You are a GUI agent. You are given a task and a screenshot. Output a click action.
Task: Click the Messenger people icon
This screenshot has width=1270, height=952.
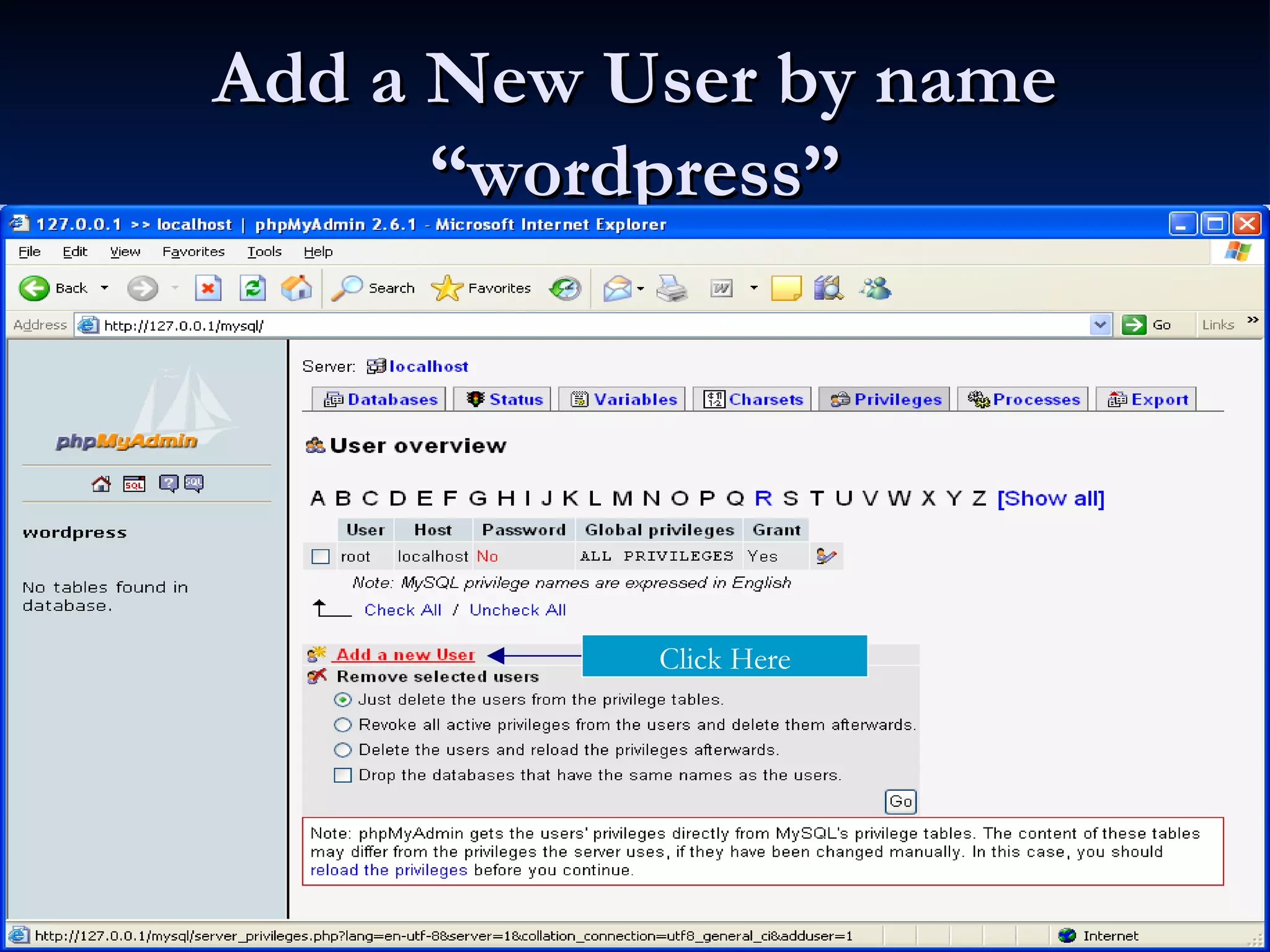(x=875, y=288)
